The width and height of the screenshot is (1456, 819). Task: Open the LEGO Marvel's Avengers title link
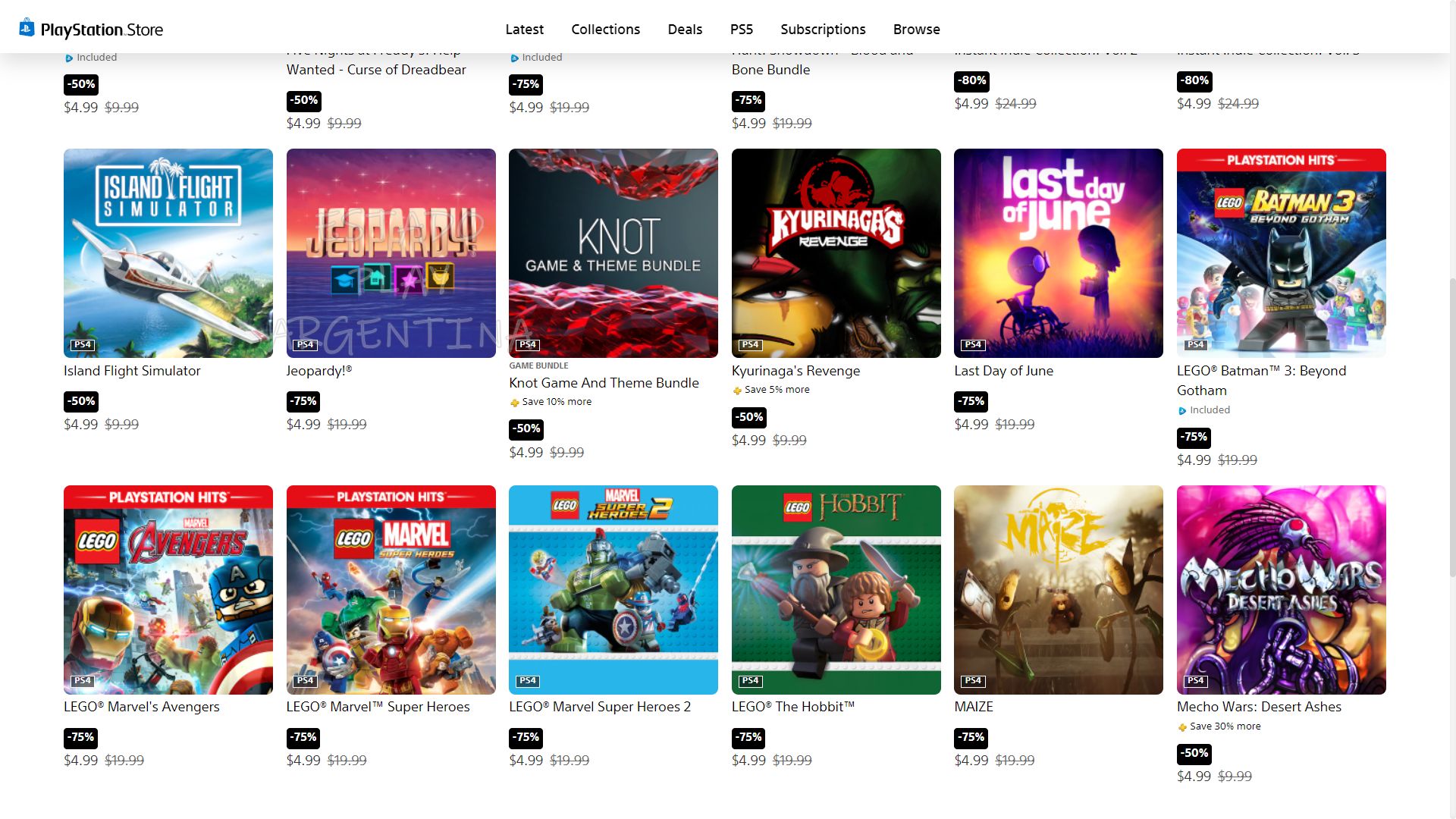coord(141,707)
